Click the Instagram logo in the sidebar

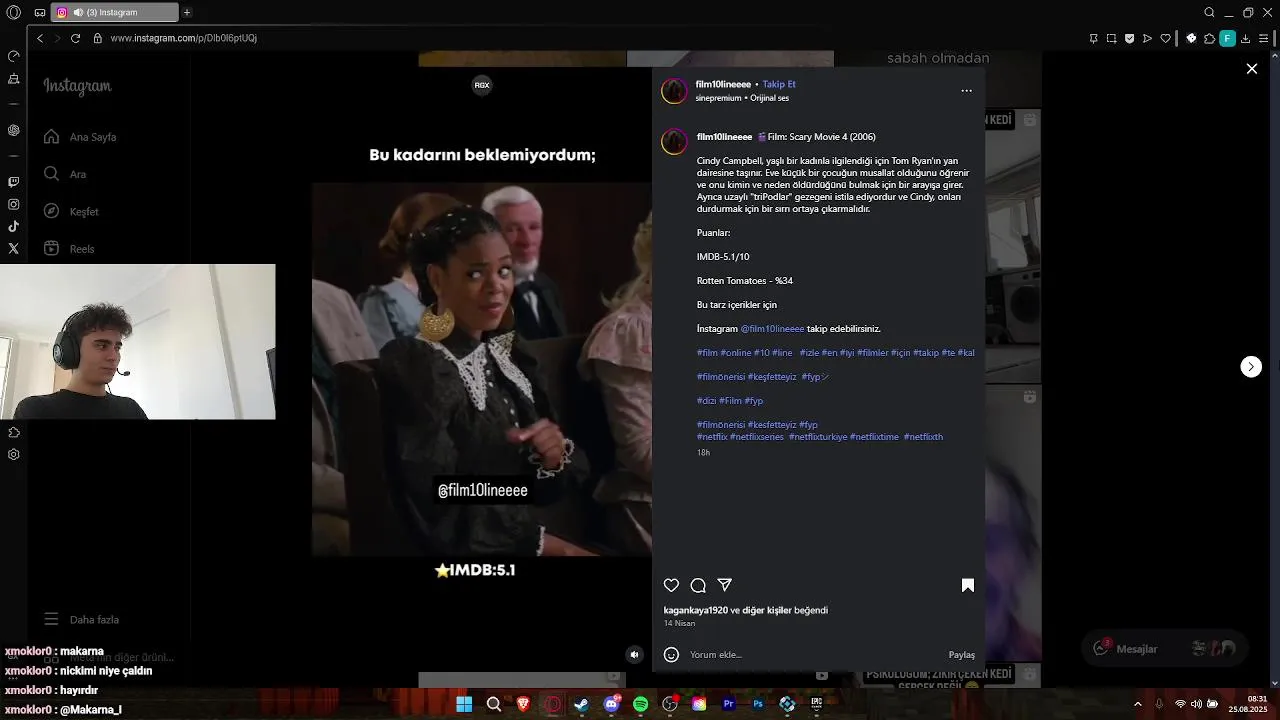tap(77, 86)
